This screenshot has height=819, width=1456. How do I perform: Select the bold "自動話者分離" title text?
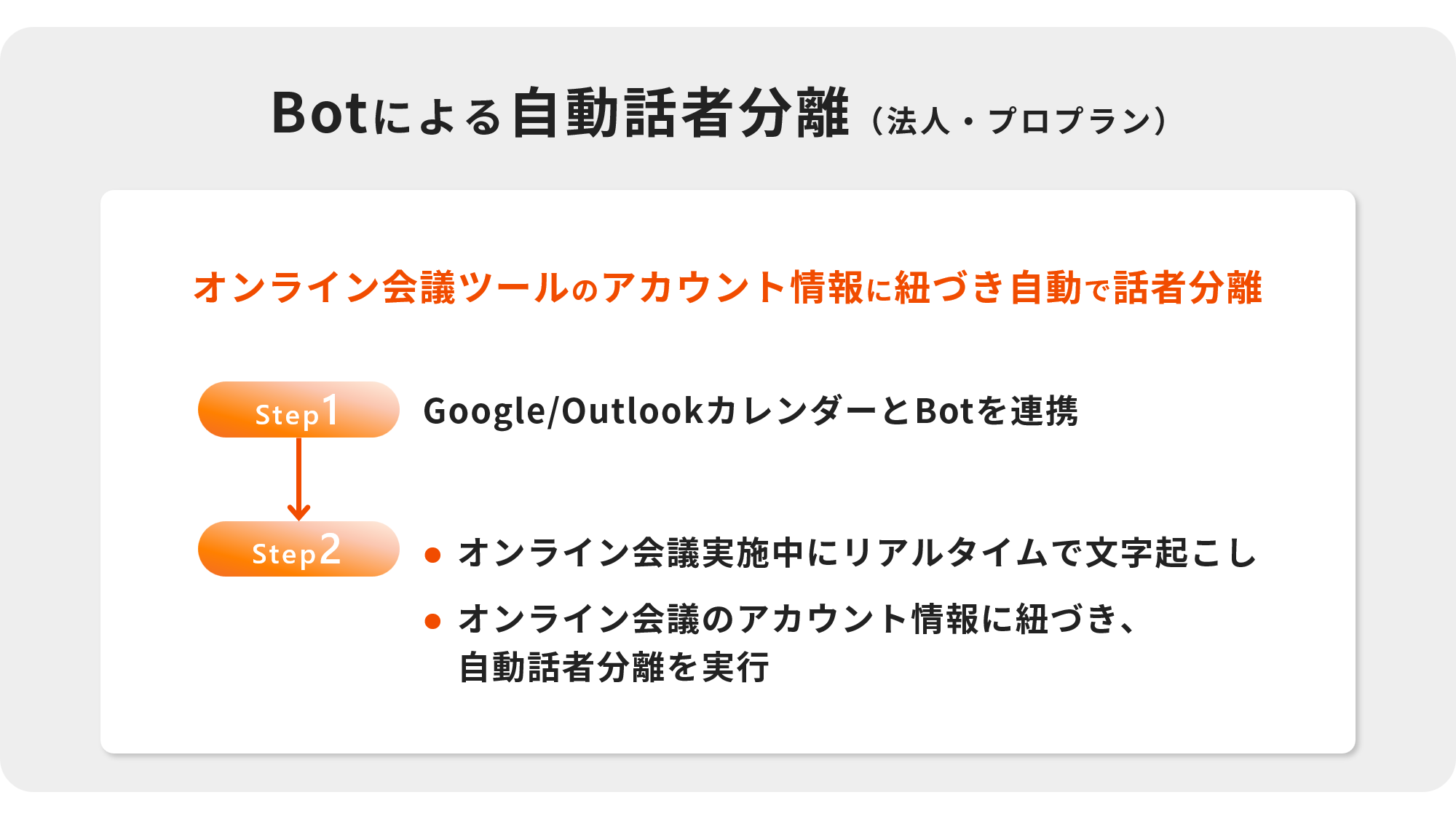680,114
